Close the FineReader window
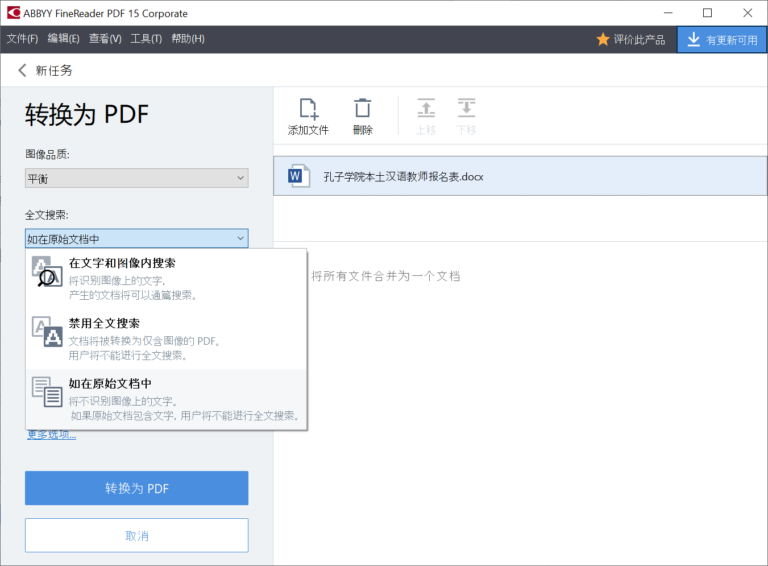Screen dimensions: 768x566 [x=747, y=13]
